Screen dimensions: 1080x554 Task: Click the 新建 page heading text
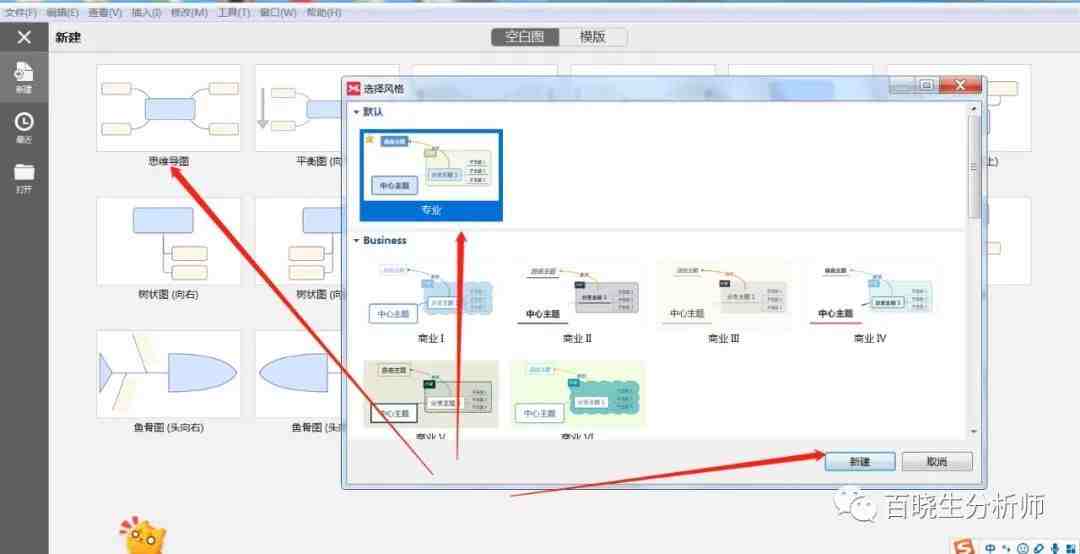coord(68,38)
